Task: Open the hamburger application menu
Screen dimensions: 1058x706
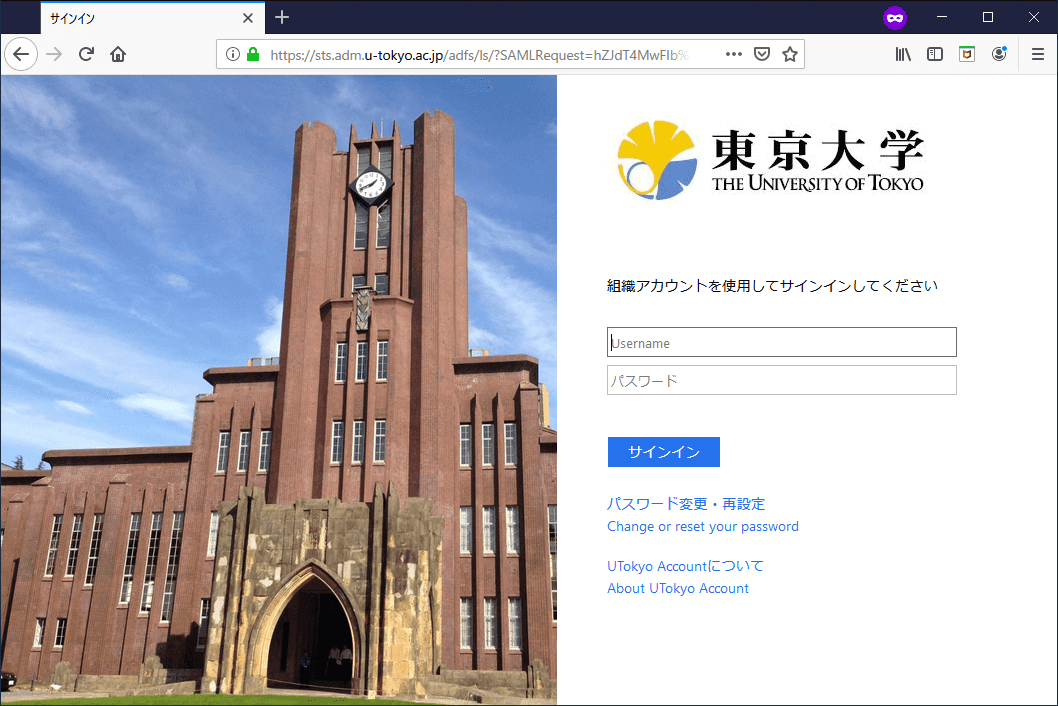Action: (1037, 54)
